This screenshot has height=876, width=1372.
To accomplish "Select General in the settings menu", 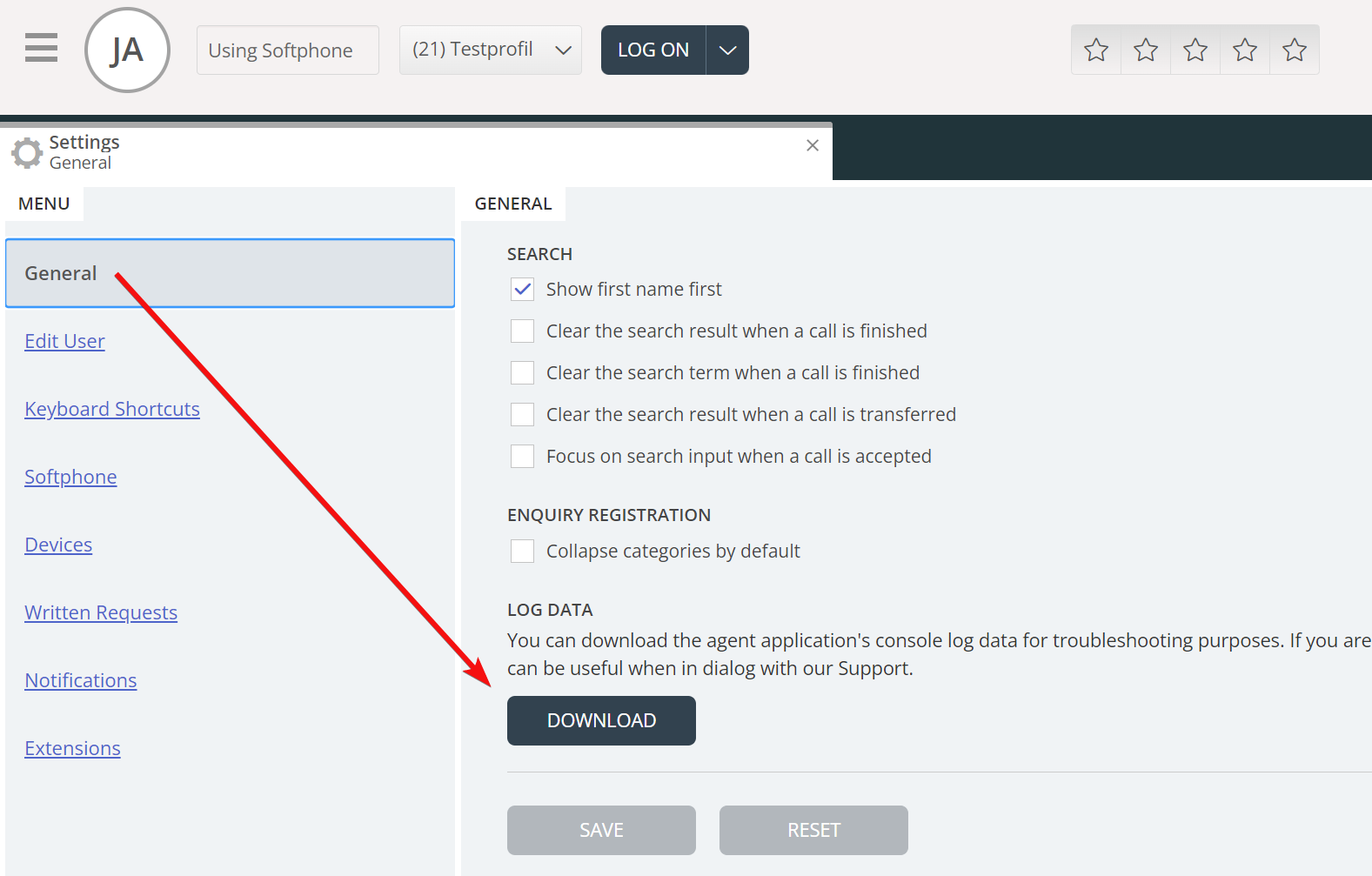I will coord(230,273).
